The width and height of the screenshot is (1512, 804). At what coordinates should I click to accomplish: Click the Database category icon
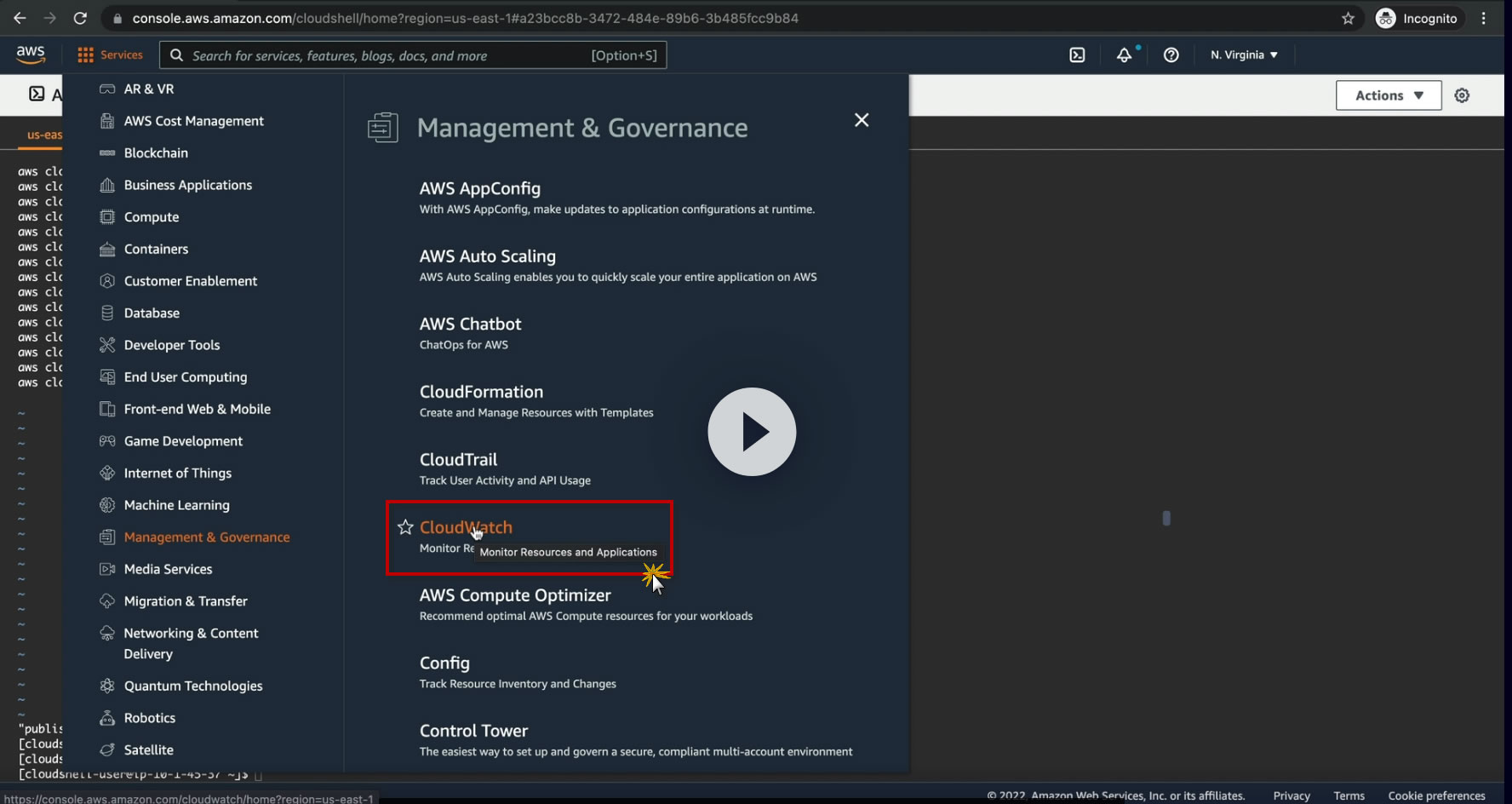(107, 313)
